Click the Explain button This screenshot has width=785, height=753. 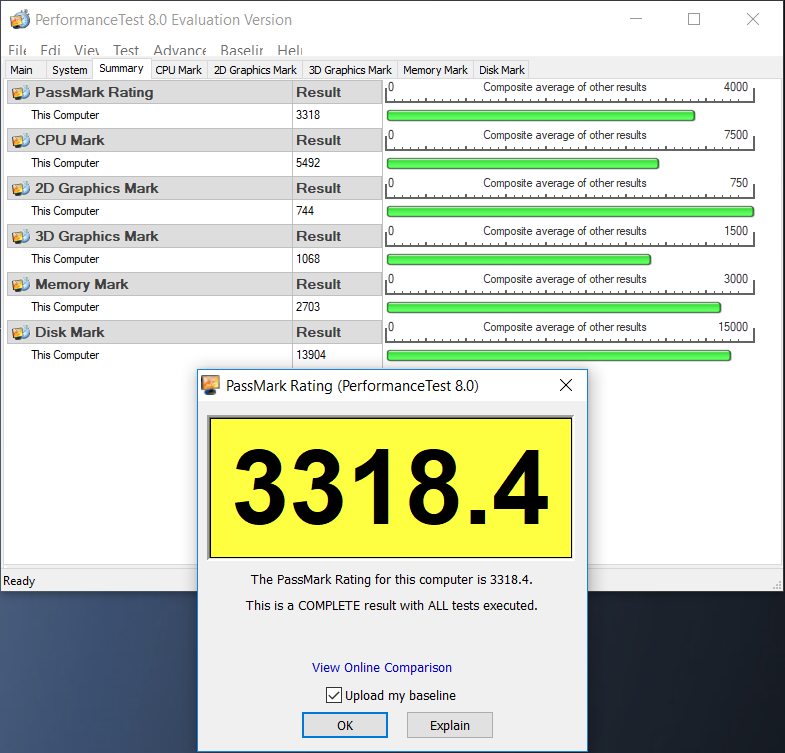pos(450,725)
